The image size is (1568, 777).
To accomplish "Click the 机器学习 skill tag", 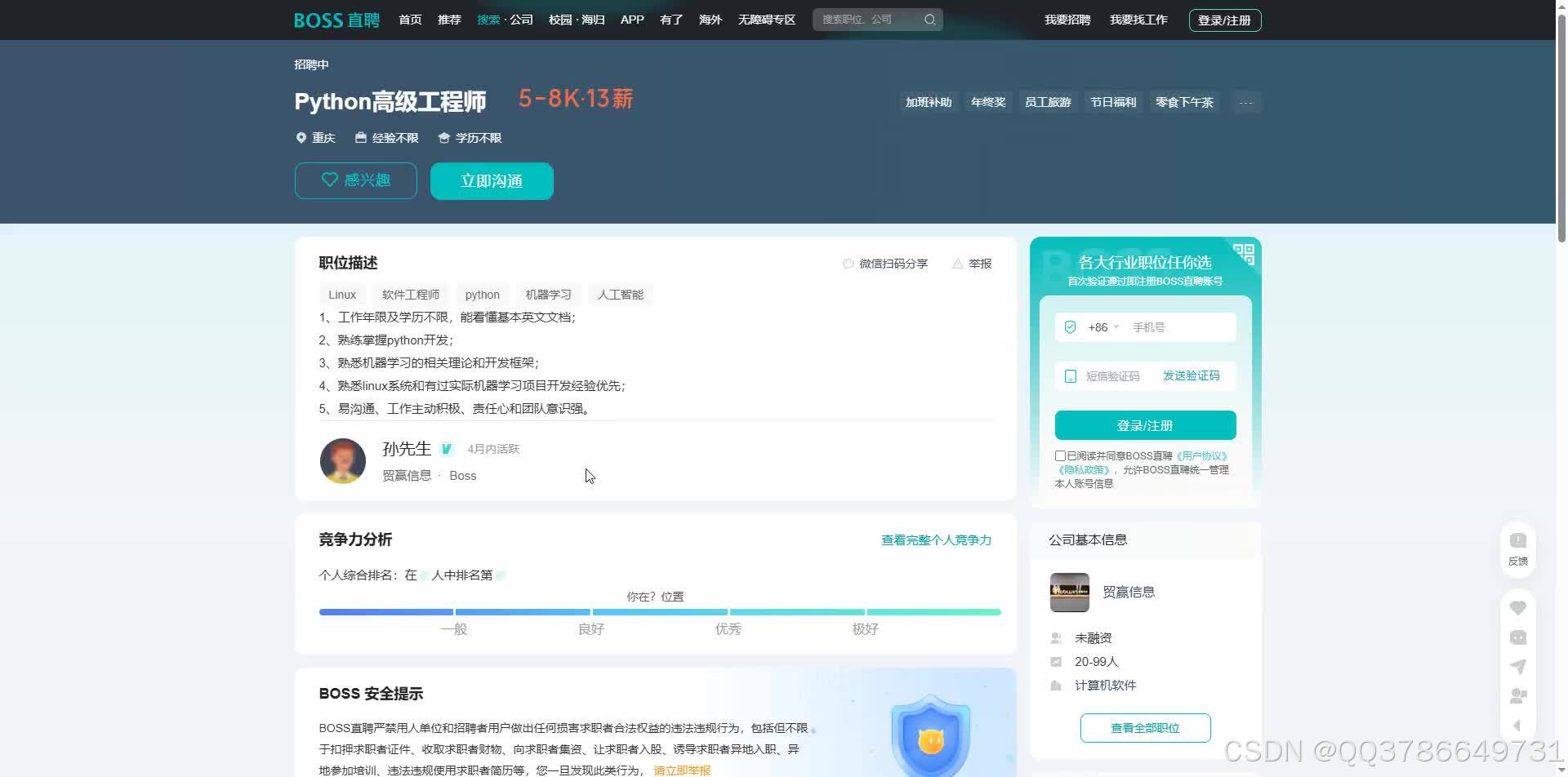I will pyautogui.click(x=549, y=295).
